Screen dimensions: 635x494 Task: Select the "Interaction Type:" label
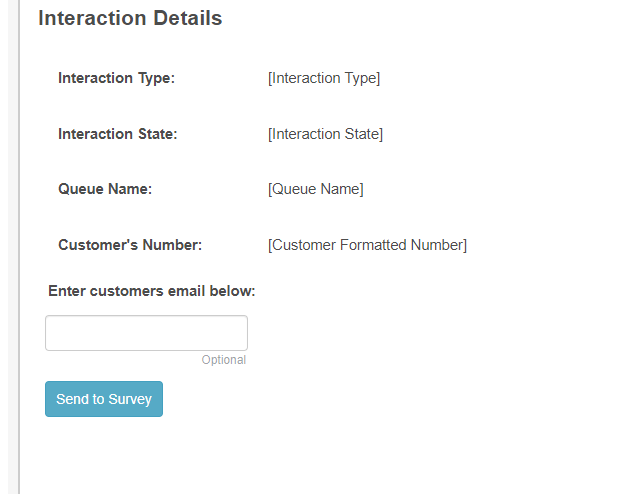pos(116,78)
